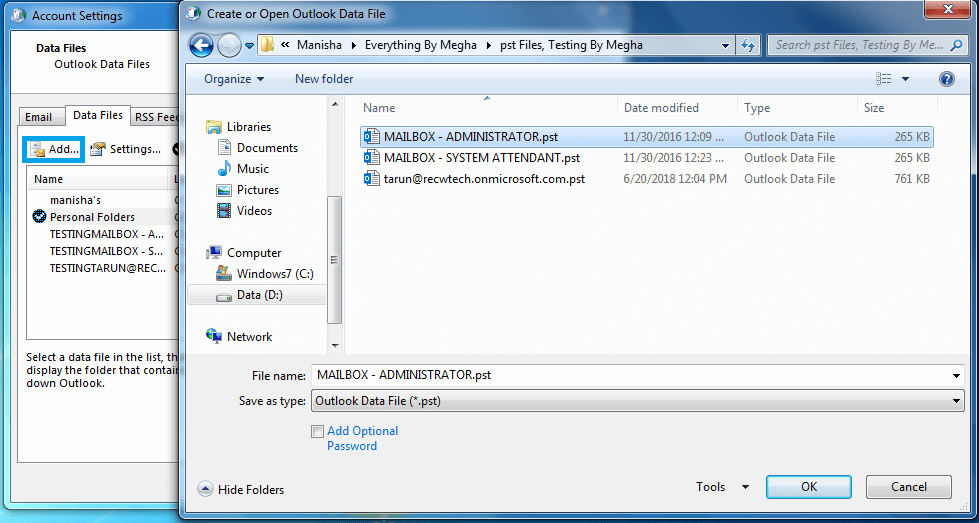This screenshot has height=523, width=979.
Task: Click the Outlook icon of the SYSTEM ATTENDANT.pst file
Action: 372,158
